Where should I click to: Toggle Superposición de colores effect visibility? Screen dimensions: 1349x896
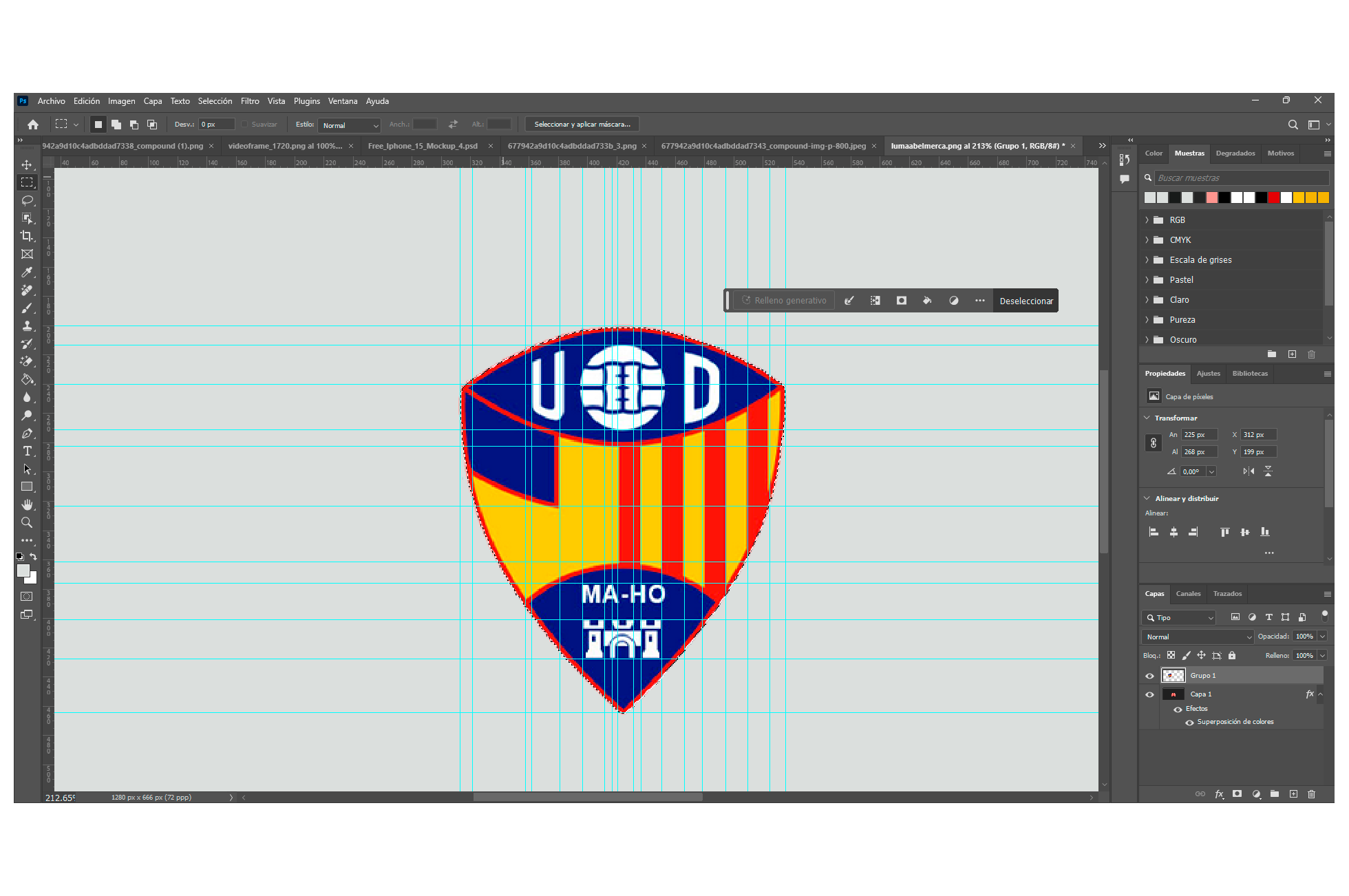(x=1189, y=723)
